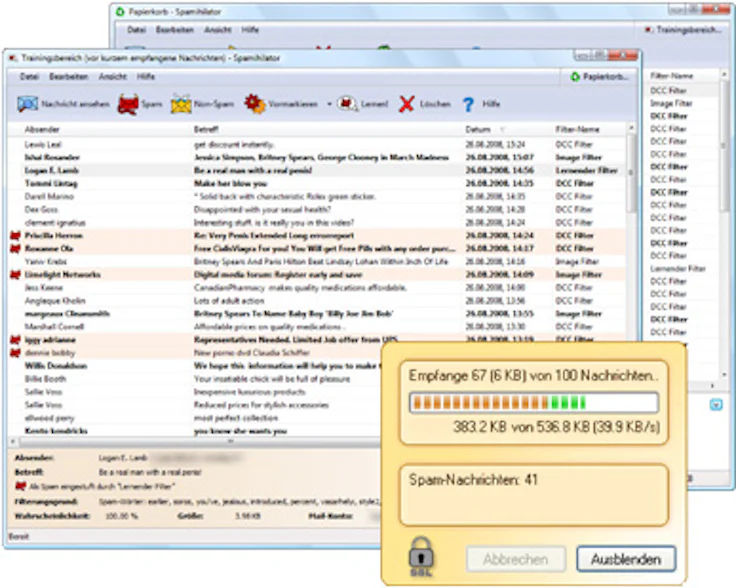Select Lernender Filter entry in Papierkorb list

click(678, 268)
